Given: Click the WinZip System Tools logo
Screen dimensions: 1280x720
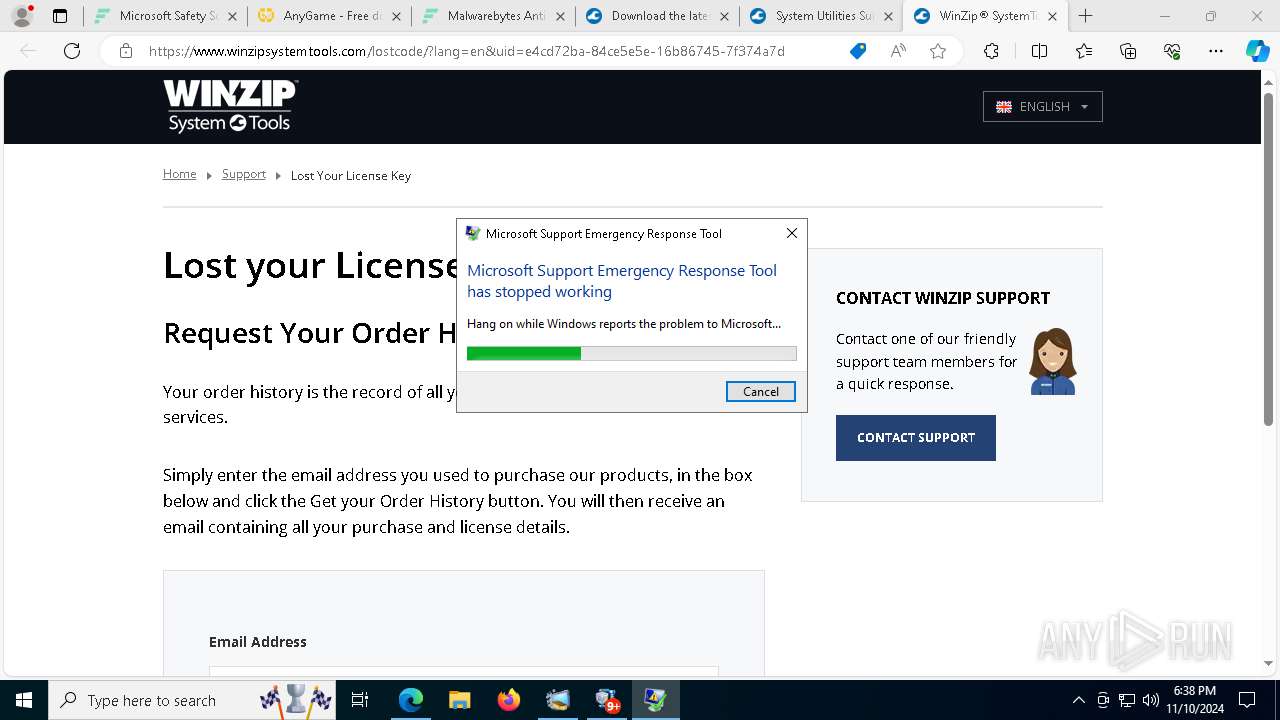Looking at the screenshot, I should [231, 106].
